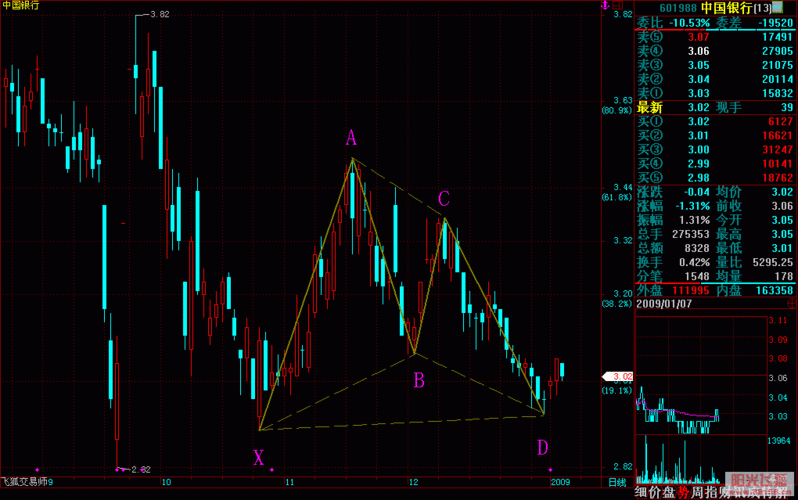
Task: Click the 中国银行 title at chart top-left
Action: (21, 6)
